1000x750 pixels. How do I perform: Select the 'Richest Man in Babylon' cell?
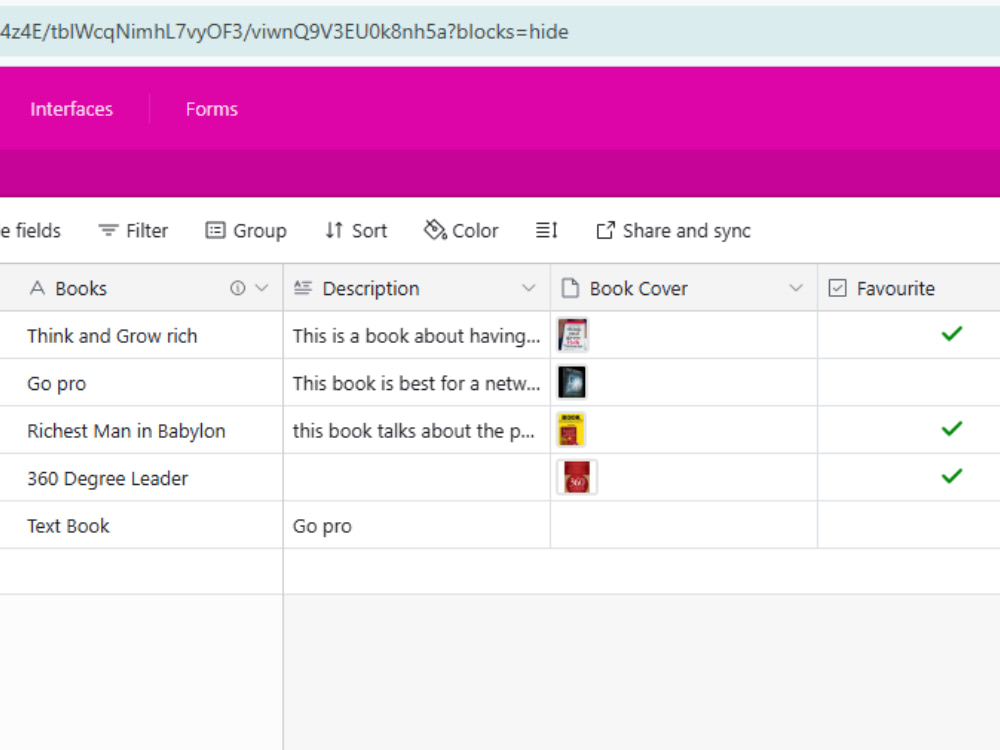[142, 430]
